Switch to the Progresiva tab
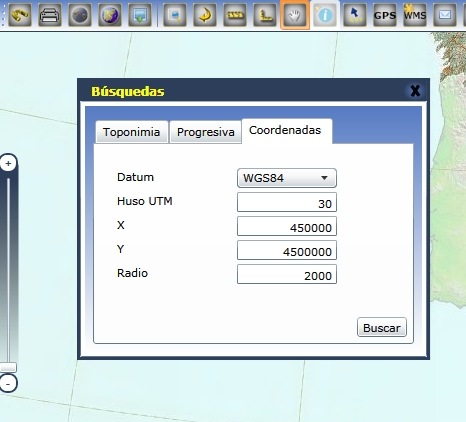The width and height of the screenshot is (466, 422). [x=206, y=132]
